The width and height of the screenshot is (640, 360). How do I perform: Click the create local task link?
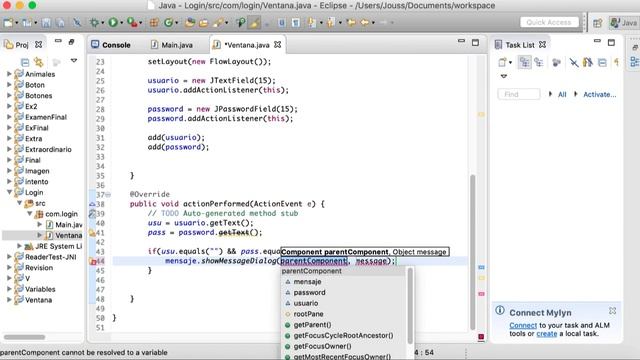[547, 333]
